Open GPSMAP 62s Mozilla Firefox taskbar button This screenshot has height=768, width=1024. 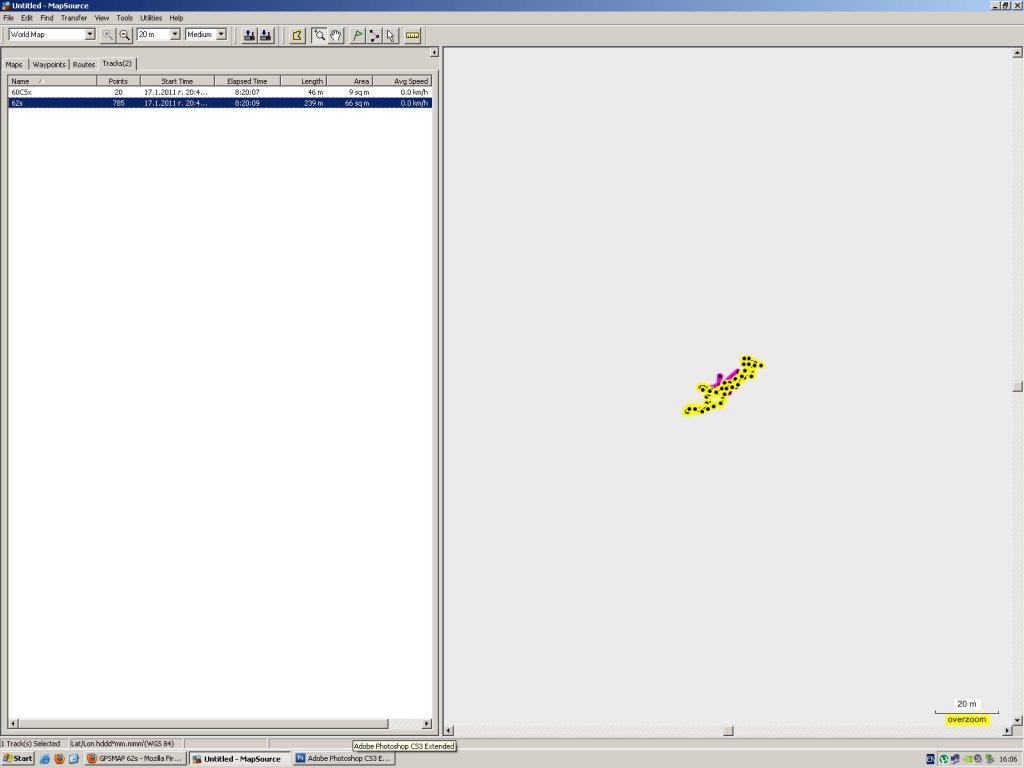click(135, 758)
